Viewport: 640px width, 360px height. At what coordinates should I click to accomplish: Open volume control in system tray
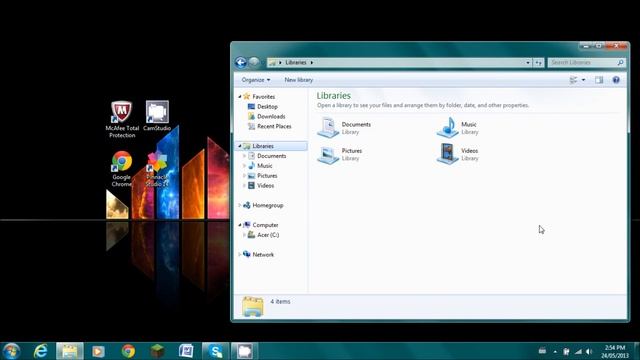click(x=589, y=351)
